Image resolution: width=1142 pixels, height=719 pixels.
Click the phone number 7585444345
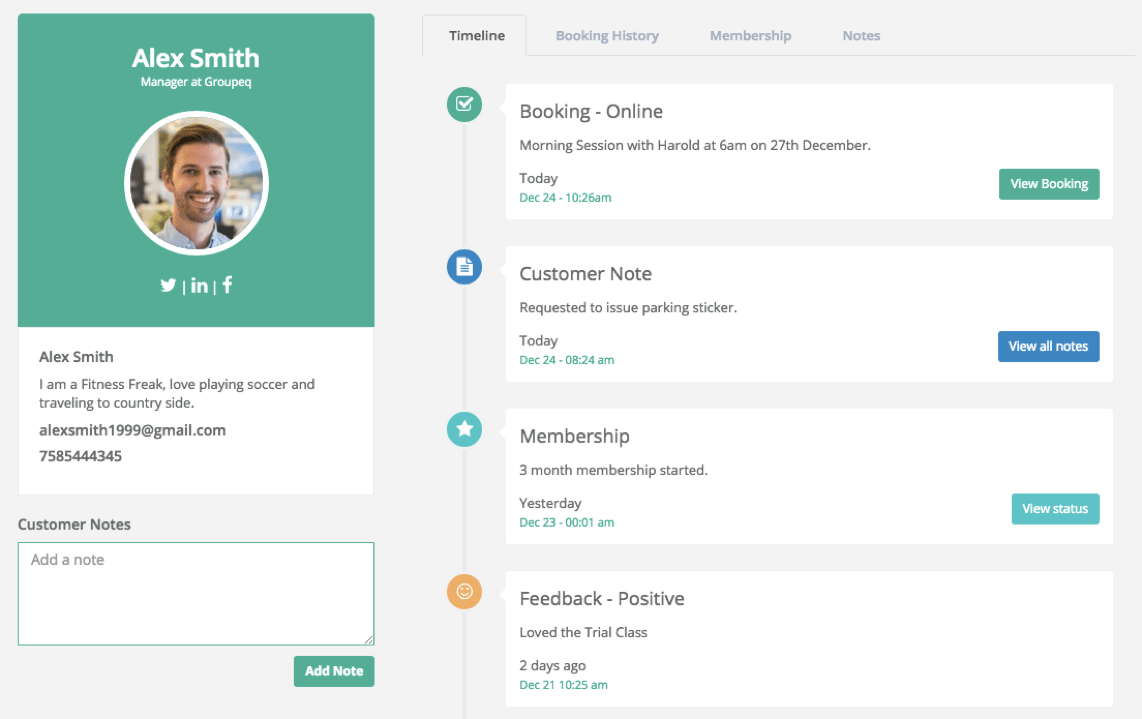pyautogui.click(x=80, y=456)
